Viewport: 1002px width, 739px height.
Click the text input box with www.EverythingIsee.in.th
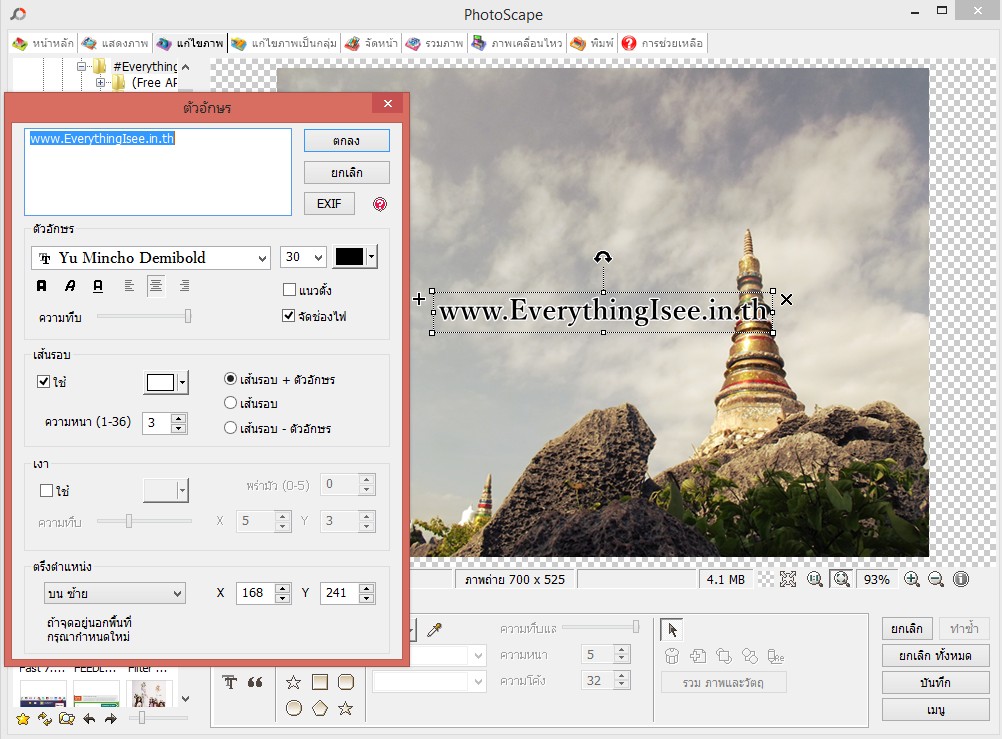(158, 172)
